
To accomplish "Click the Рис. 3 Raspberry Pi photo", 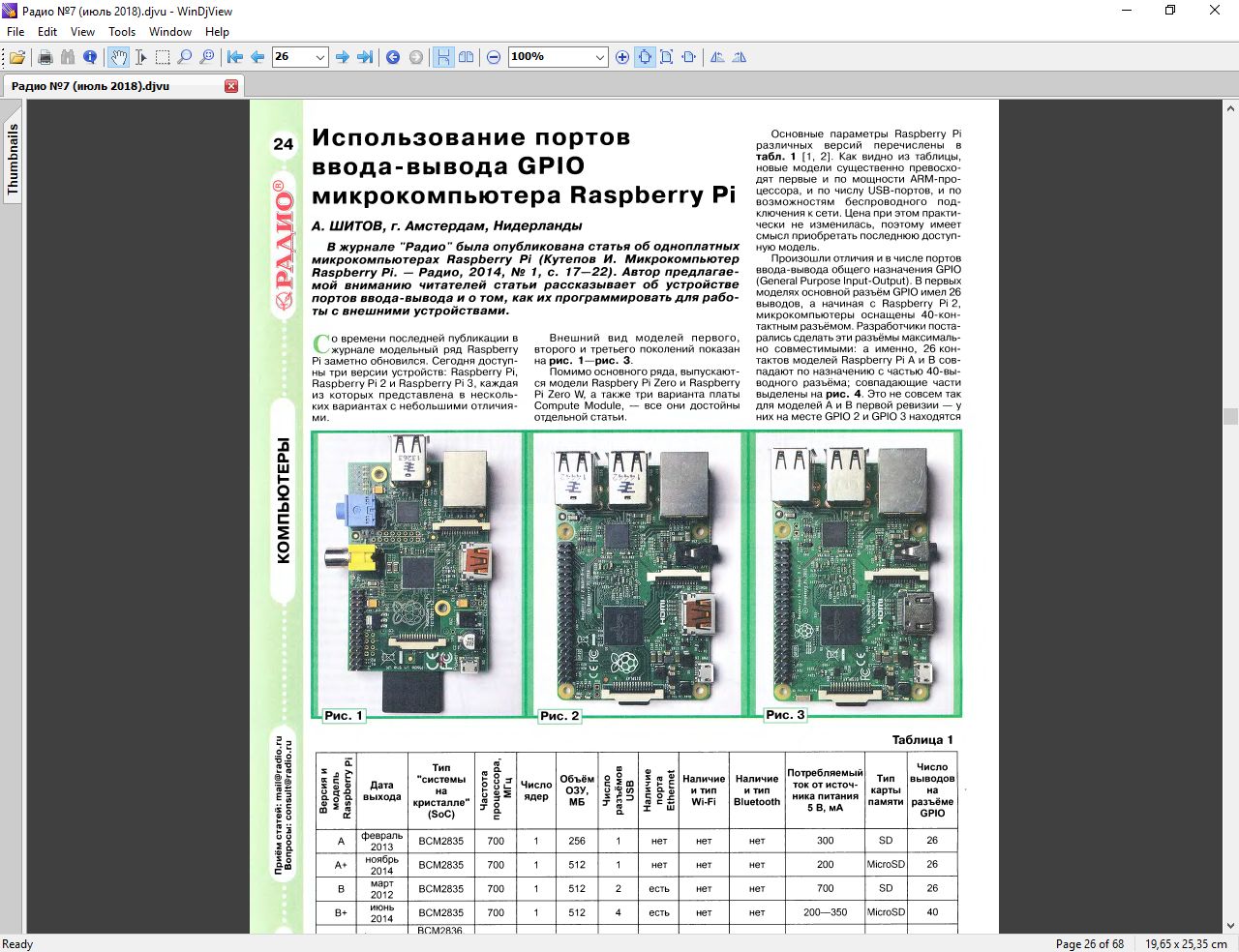I will click(x=857, y=573).
